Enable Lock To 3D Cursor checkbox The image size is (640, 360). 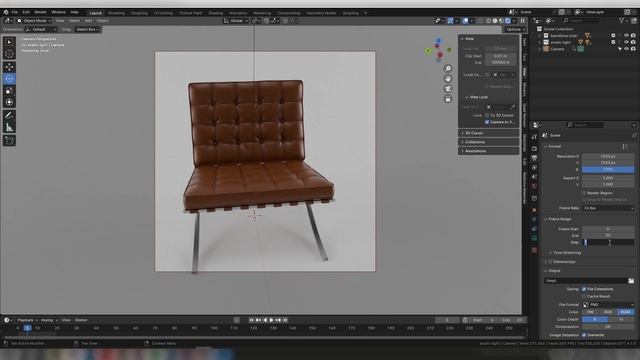click(x=487, y=116)
